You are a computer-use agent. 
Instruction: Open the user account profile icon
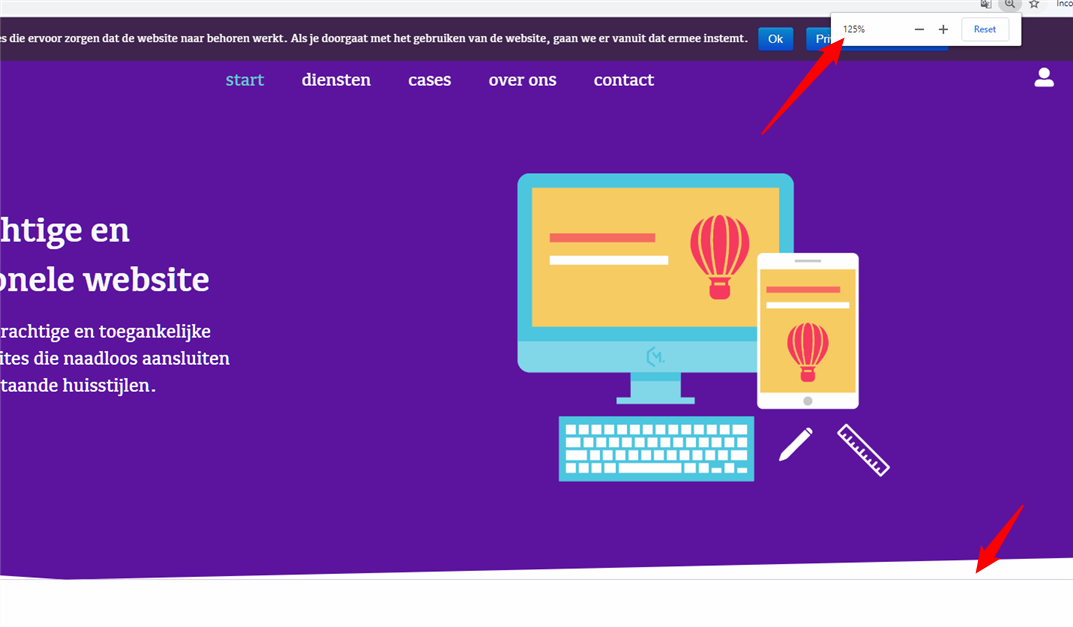coord(1044,77)
